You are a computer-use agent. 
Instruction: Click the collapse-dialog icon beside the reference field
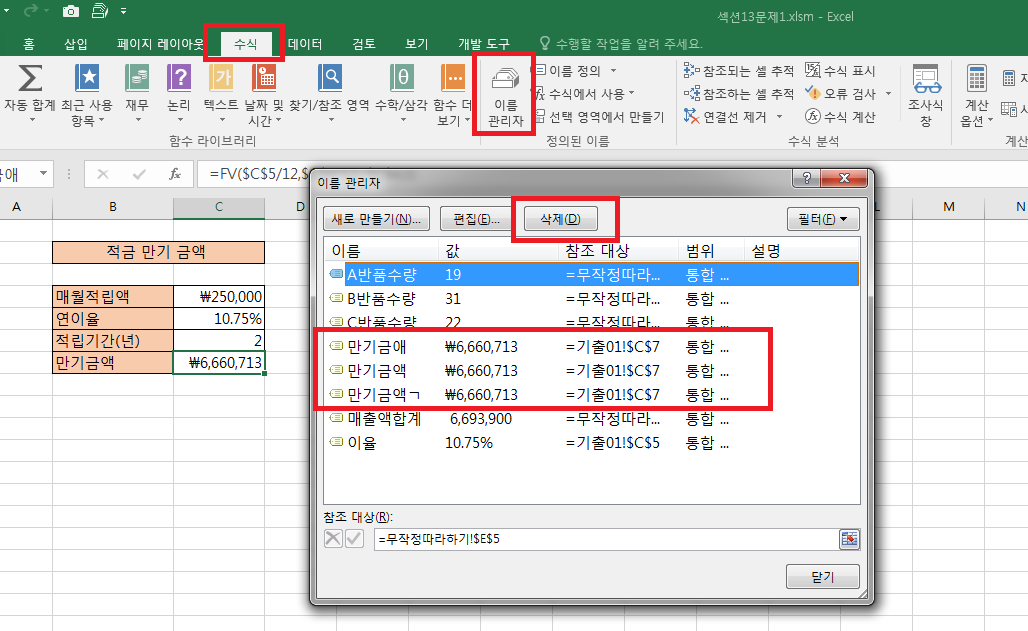[x=849, y=539]
